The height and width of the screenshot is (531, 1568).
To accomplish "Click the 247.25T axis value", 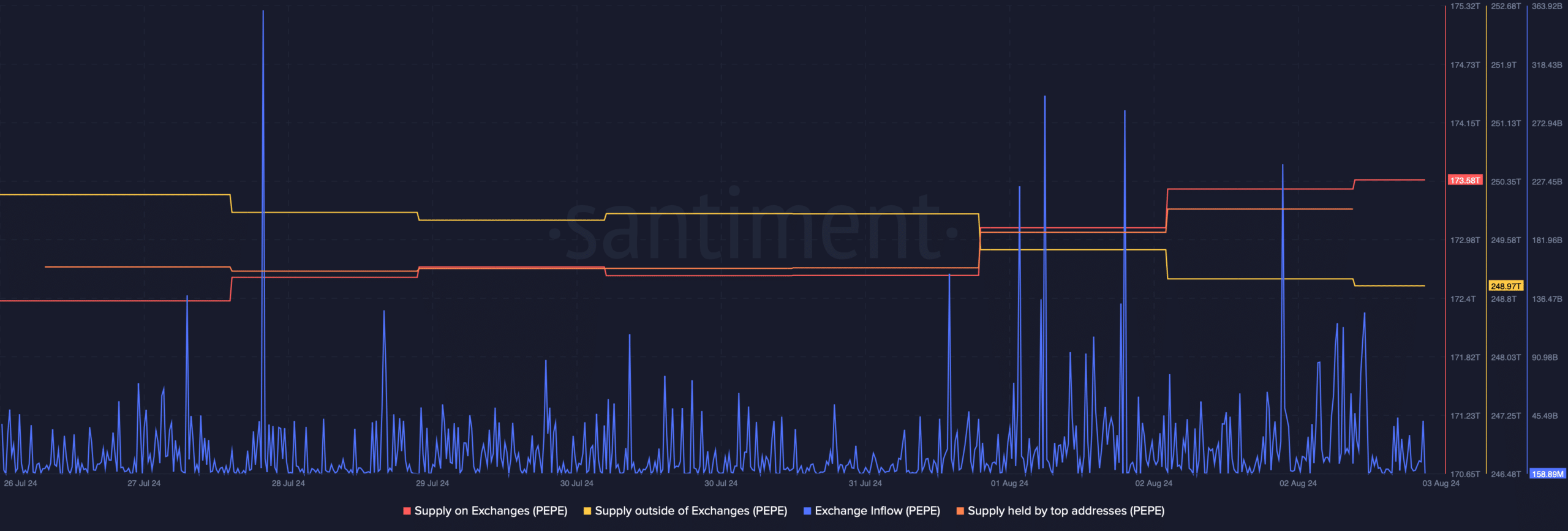I will (1506, 416).
